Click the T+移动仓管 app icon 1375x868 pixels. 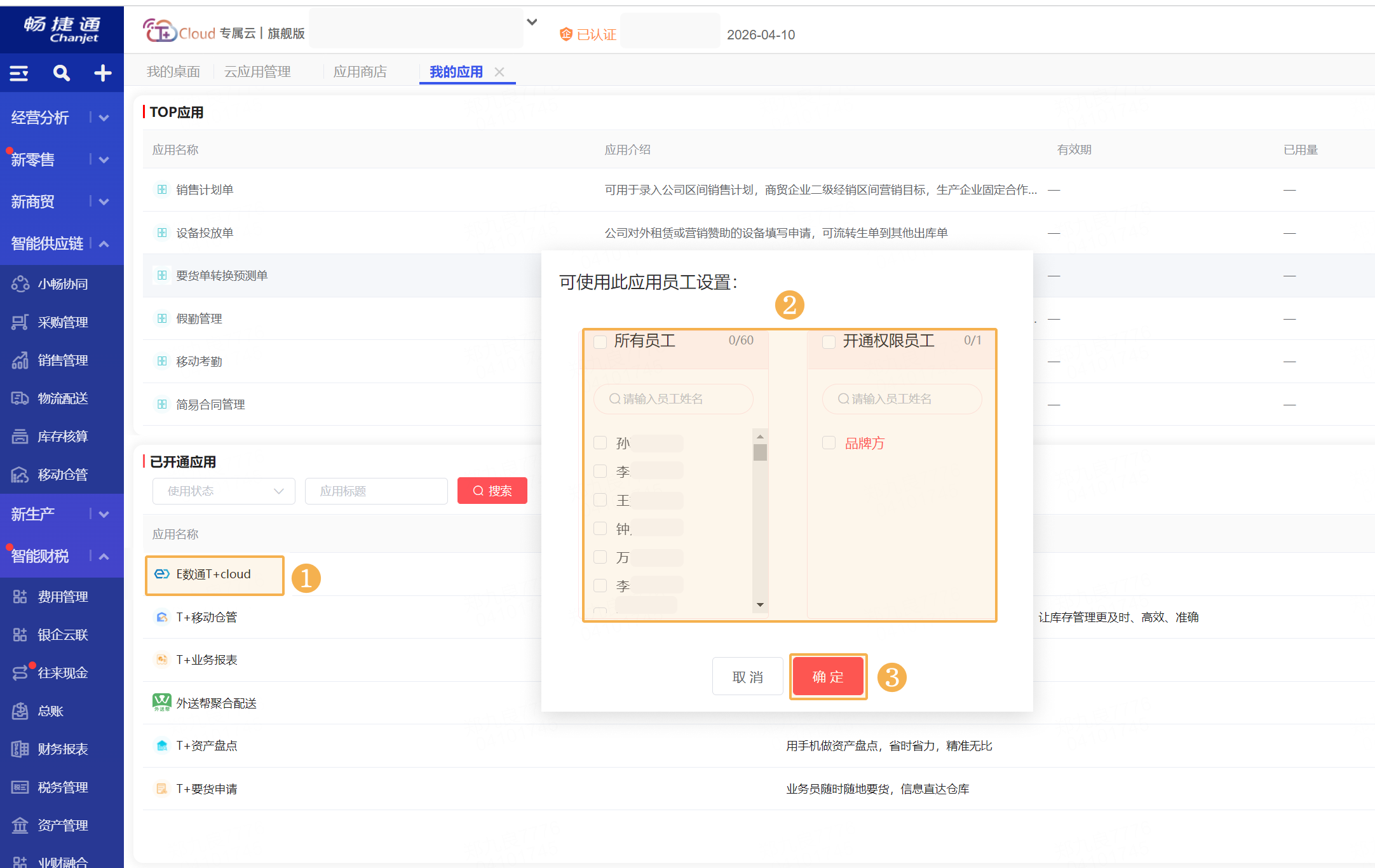pyautogui.click(x=162, y=617)
